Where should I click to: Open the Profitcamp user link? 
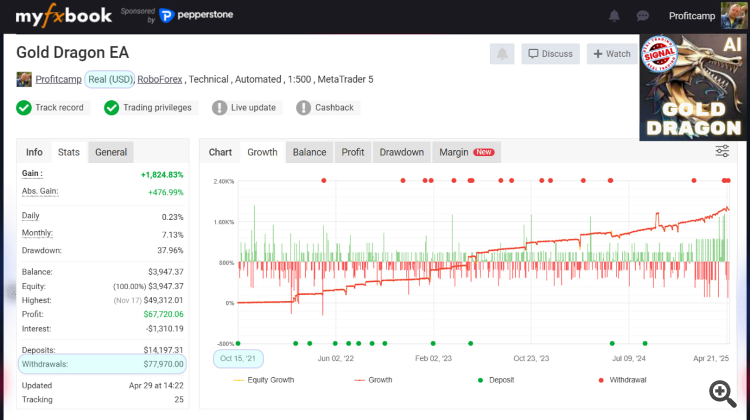pyautogui.click(x=58, y=79)
